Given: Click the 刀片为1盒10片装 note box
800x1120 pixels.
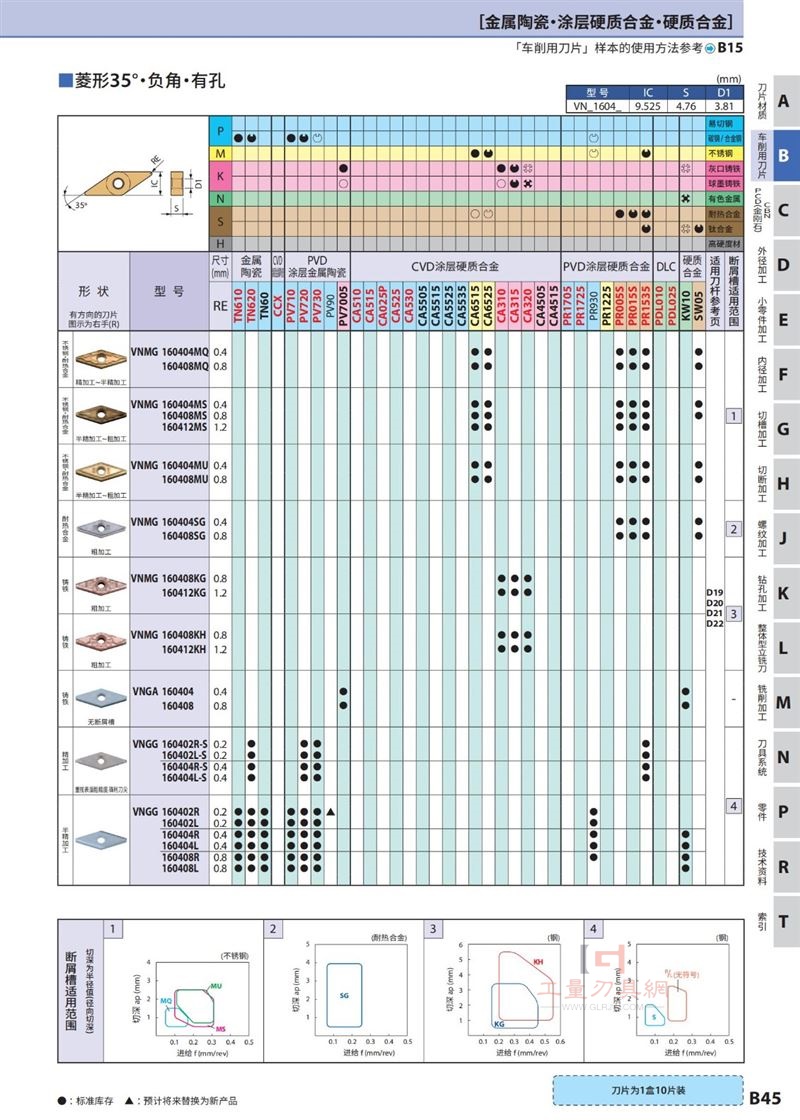Looking at the screenshot, I should pos(648,1090).
